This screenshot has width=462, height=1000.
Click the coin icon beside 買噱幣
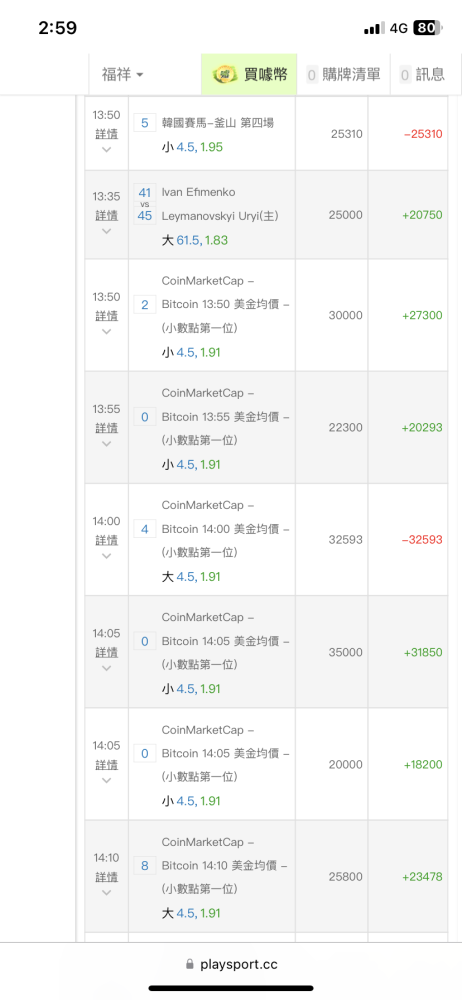[224, 75]
